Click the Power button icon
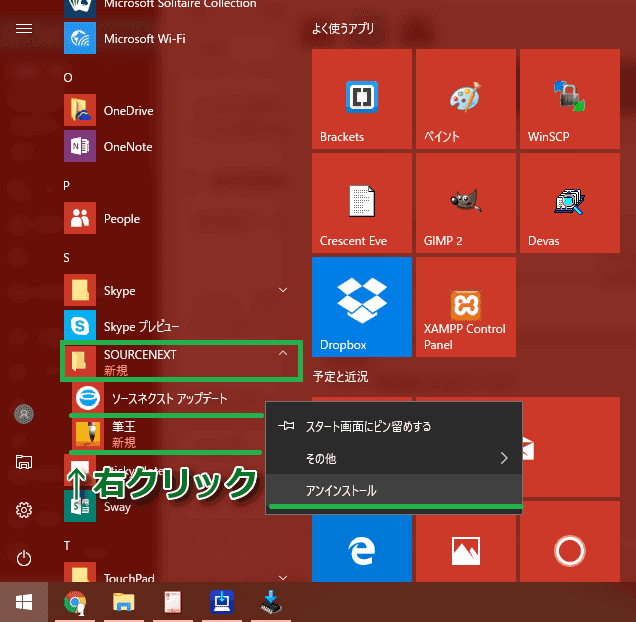Viewport: 636px width, 622px height. point(24,558)
